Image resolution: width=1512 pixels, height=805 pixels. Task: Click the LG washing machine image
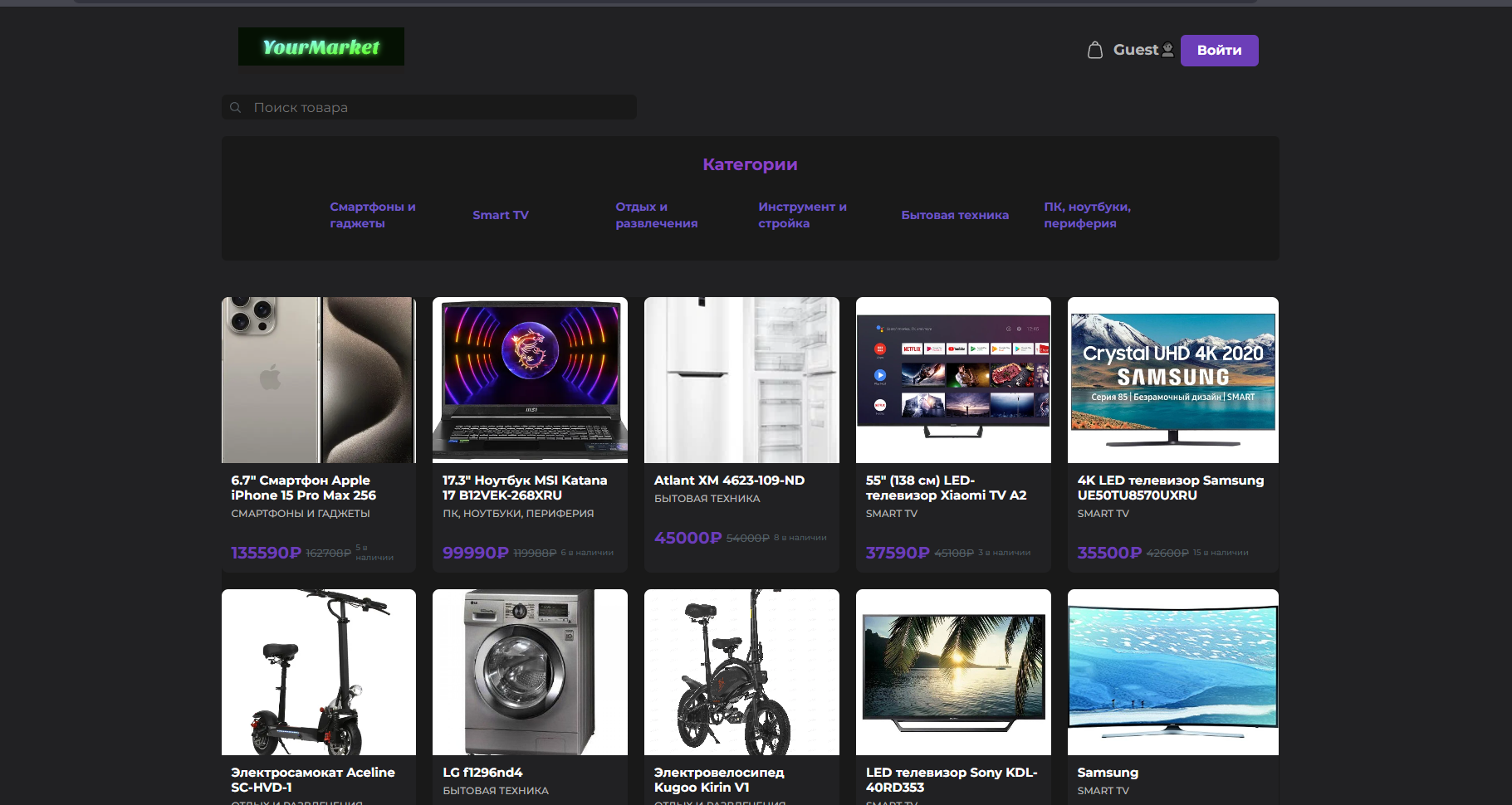pyautogui.click(x=530, y=672)
